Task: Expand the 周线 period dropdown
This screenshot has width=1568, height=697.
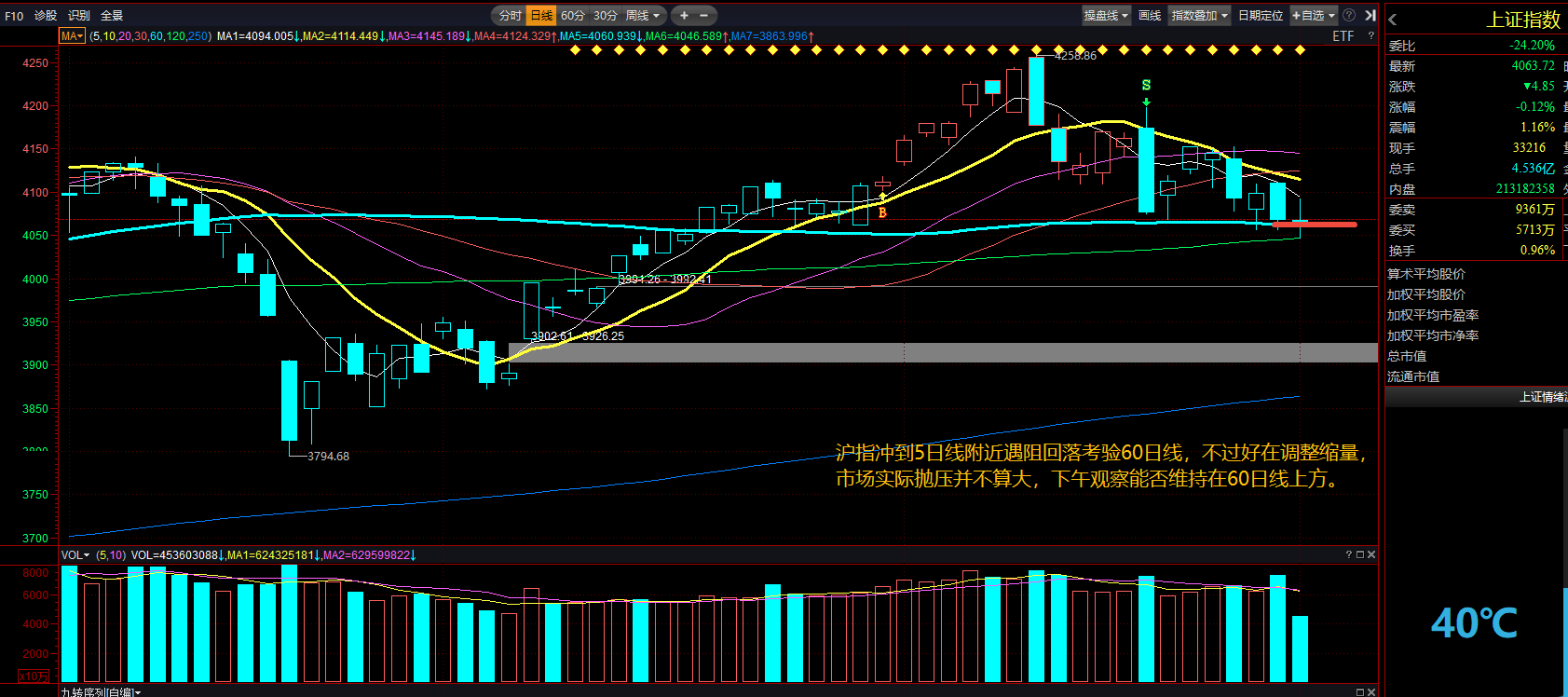Action: point(643,16)
